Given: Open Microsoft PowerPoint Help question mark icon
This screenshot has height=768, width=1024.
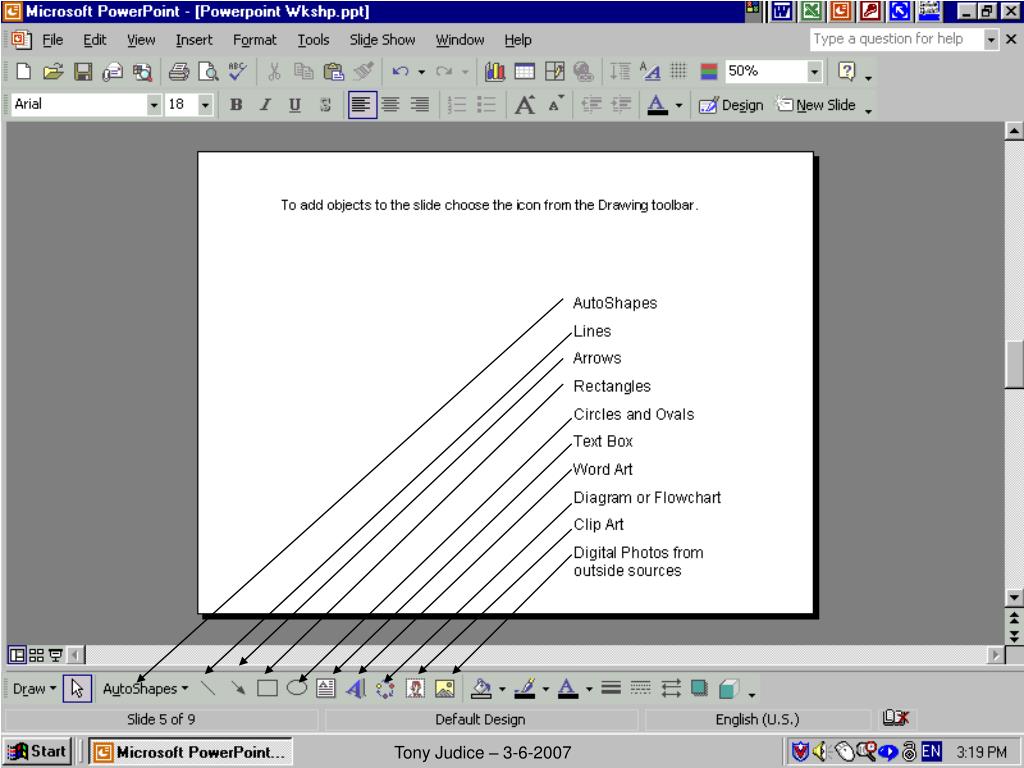Looking at the screenshot, I should (846, 71).
